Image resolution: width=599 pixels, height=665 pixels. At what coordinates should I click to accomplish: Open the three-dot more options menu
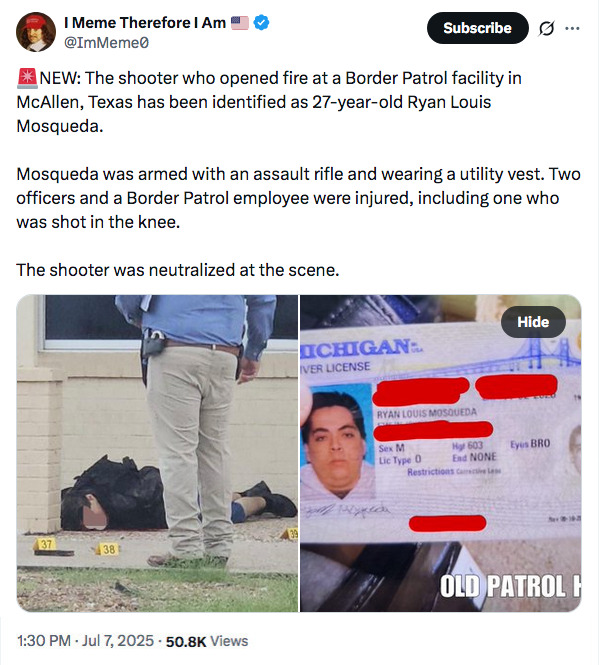click(x=572, y=28)
